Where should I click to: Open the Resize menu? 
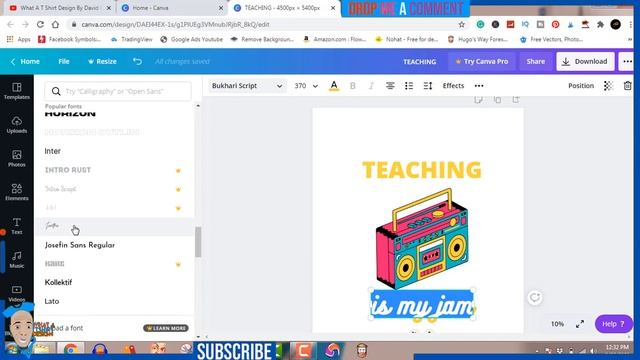[x=102, y=61]
